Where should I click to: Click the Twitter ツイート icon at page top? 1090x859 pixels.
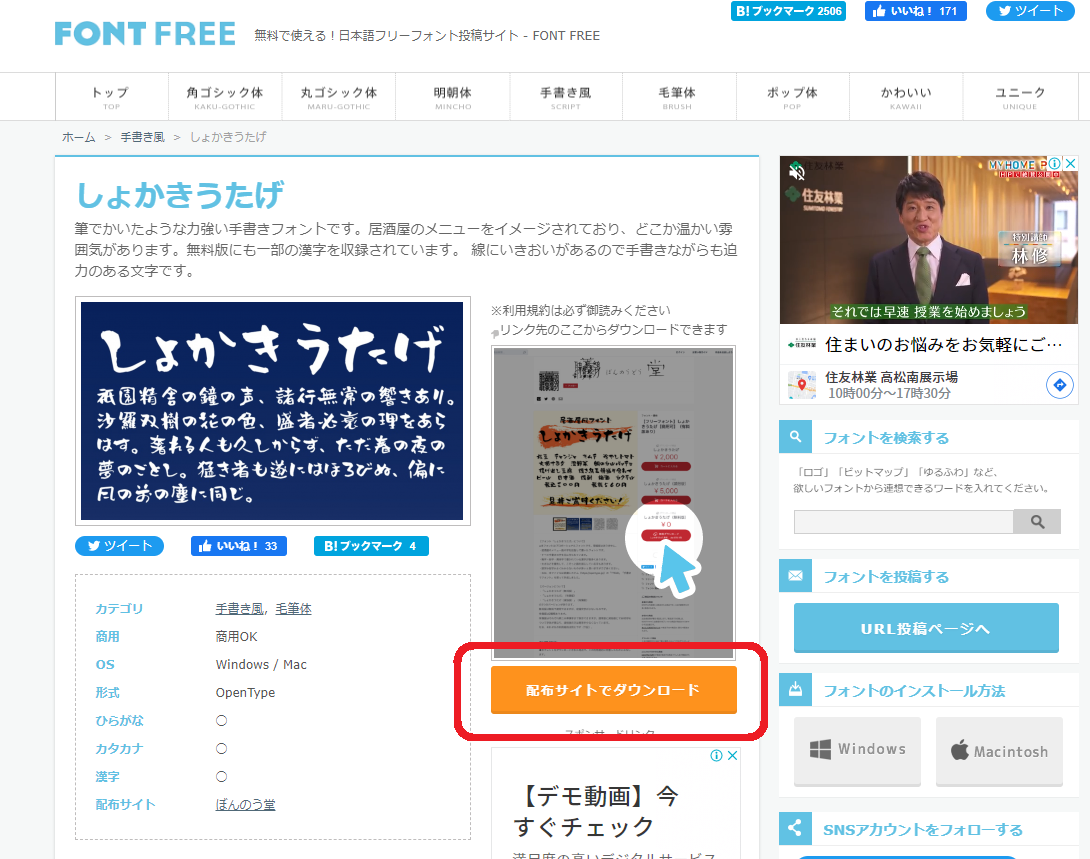pos(1030,11)
